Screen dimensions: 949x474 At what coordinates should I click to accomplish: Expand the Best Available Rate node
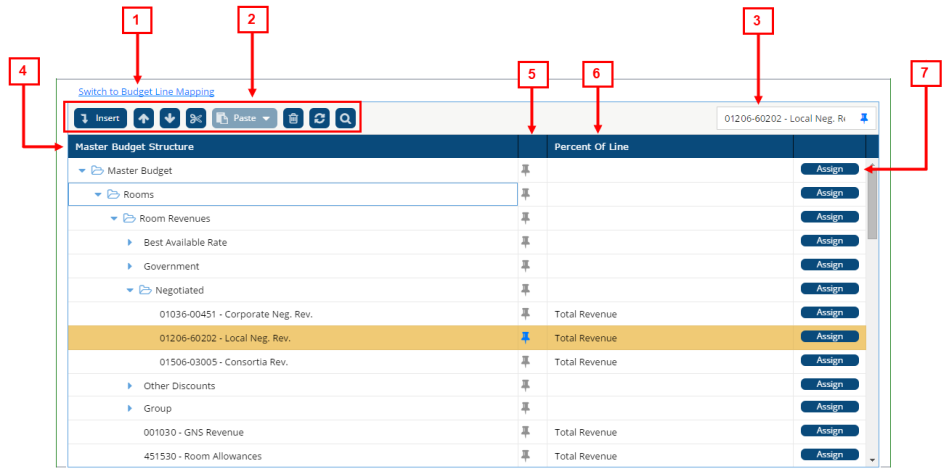pyautogui.click(x=130, y=242)
